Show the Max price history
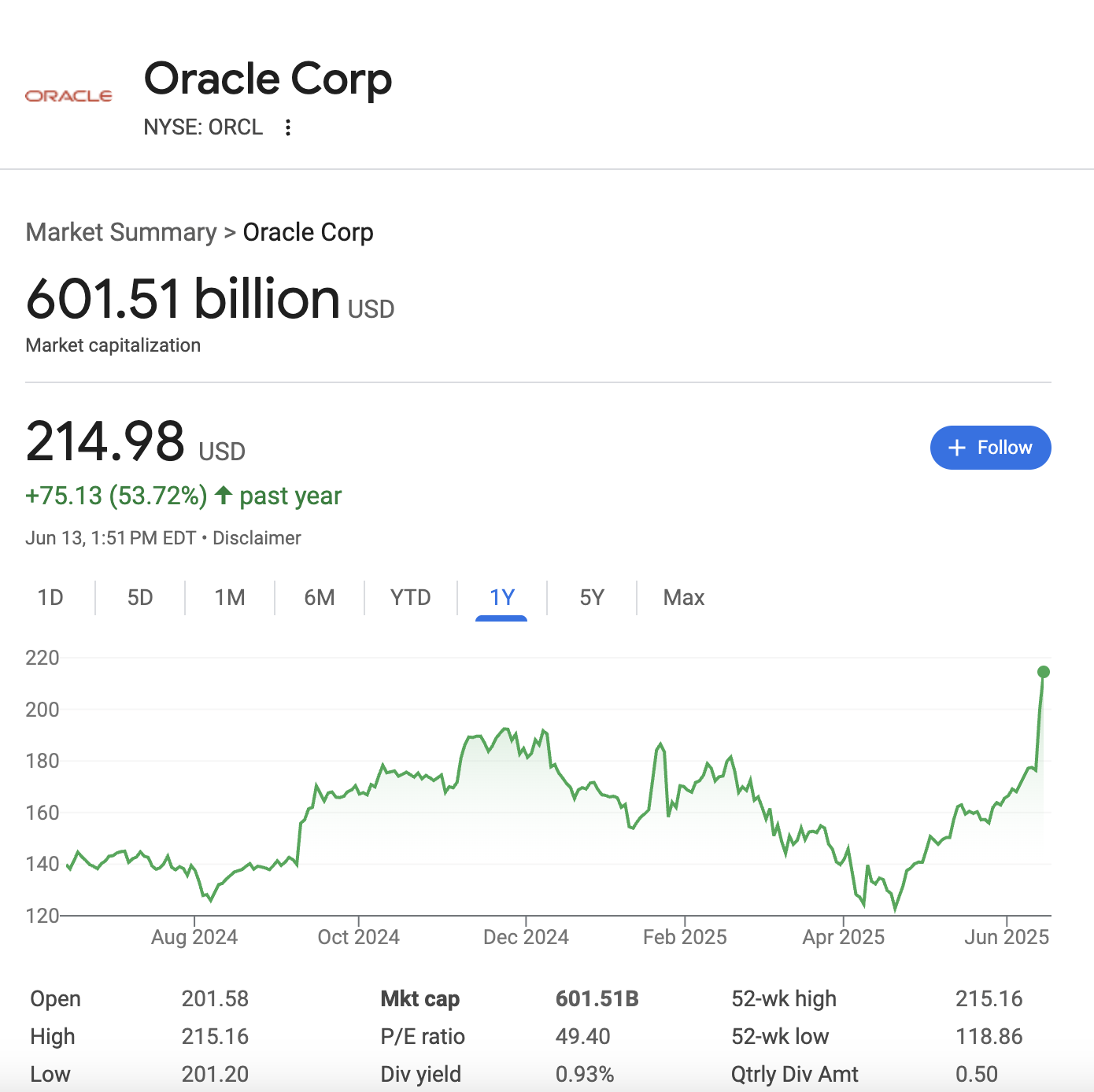This screenshot has height=1092, width=1094. pyautogui.click(x=683, y=597)
